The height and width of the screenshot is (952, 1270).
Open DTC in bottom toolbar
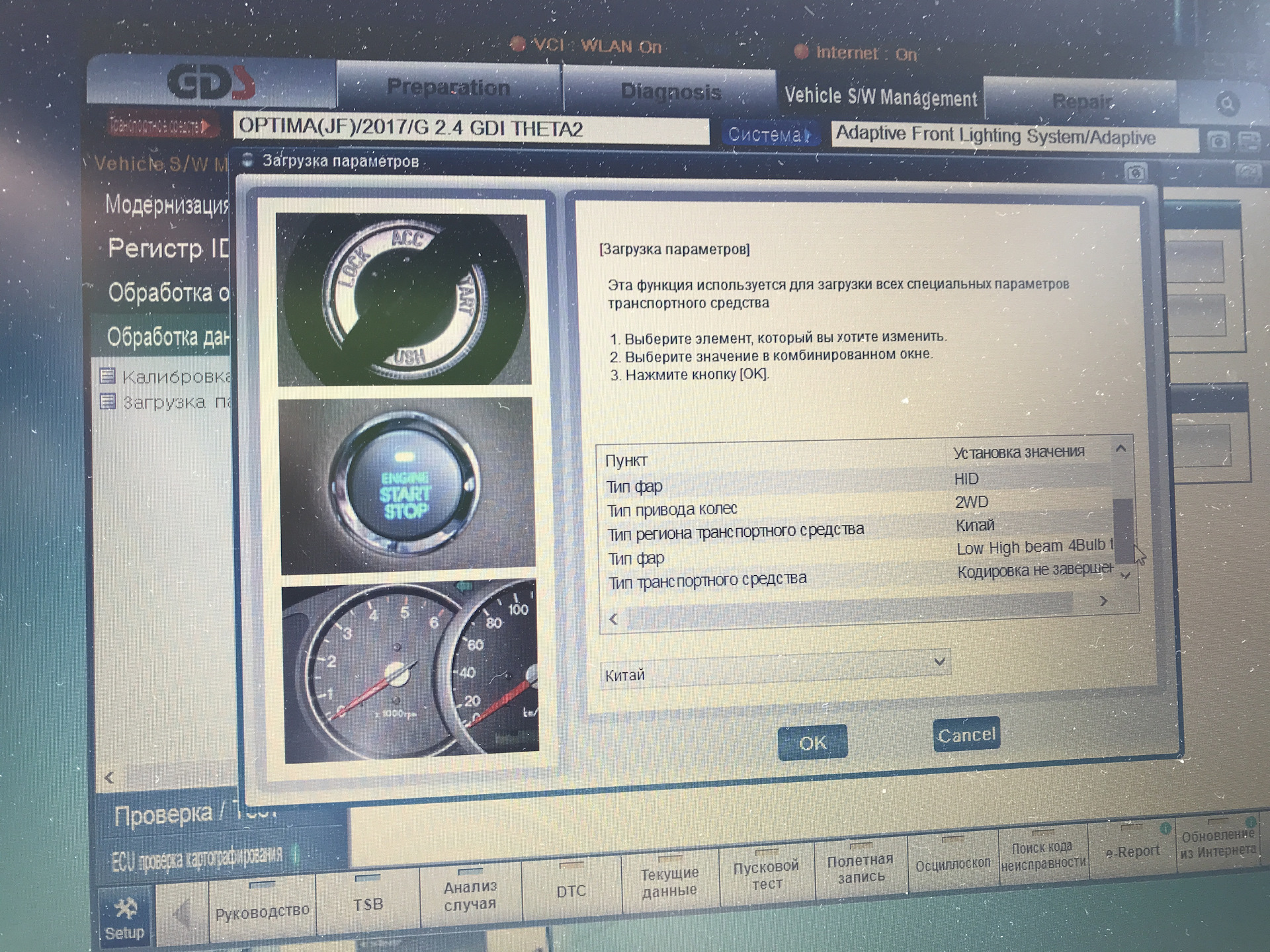tap(571, 891)
